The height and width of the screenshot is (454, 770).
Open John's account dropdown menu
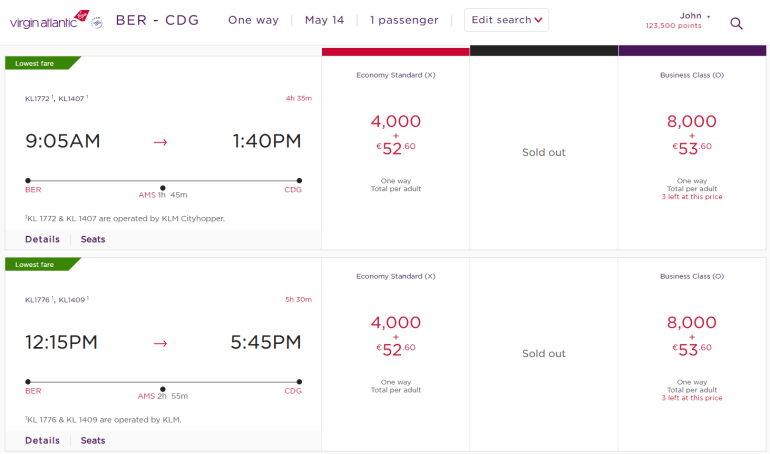click(694, 16)
